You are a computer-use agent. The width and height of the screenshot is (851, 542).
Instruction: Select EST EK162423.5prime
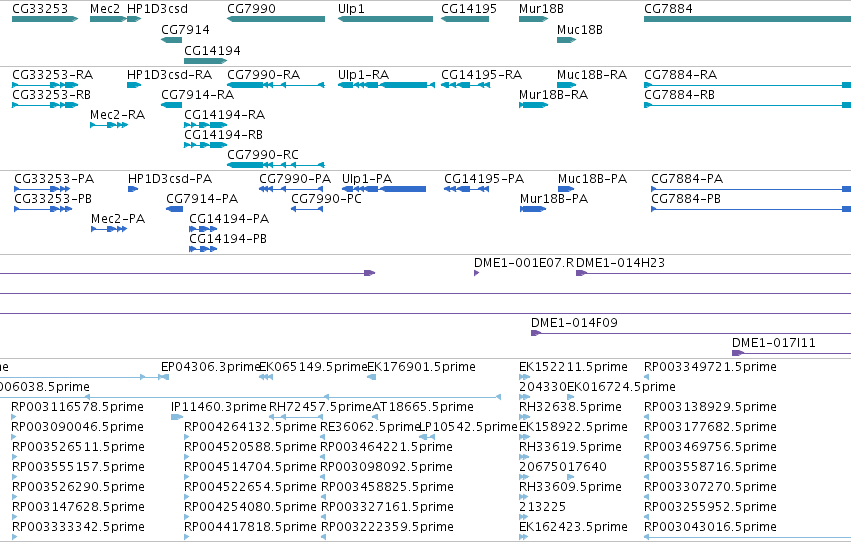573,527
